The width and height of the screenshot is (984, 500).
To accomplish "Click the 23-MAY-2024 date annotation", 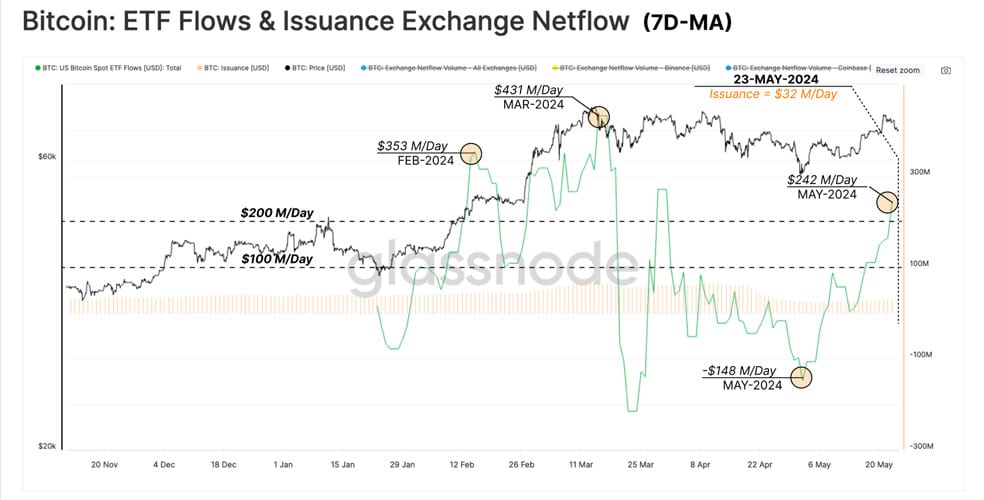I will (776, 79).
